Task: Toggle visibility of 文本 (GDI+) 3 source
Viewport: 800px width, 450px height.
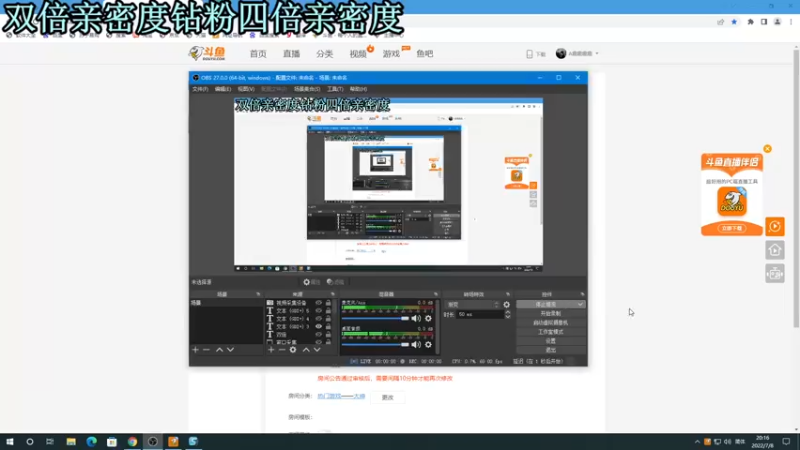Action: (x=318, y=327)
